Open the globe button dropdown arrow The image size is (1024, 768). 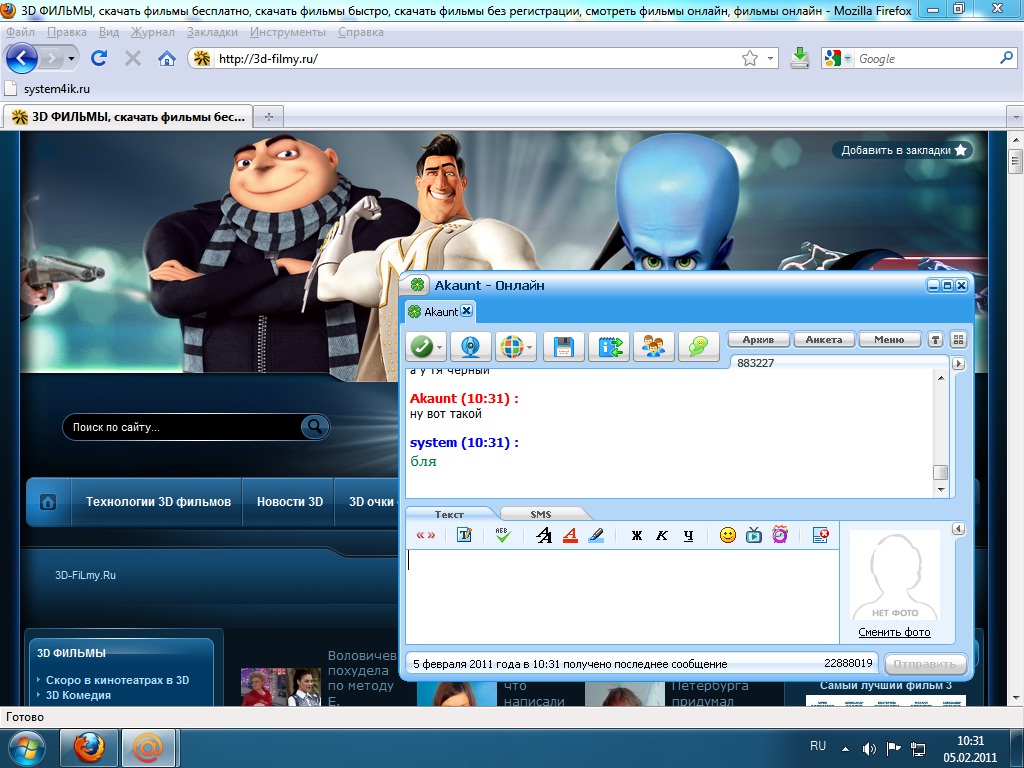click(x=530, y=347)
